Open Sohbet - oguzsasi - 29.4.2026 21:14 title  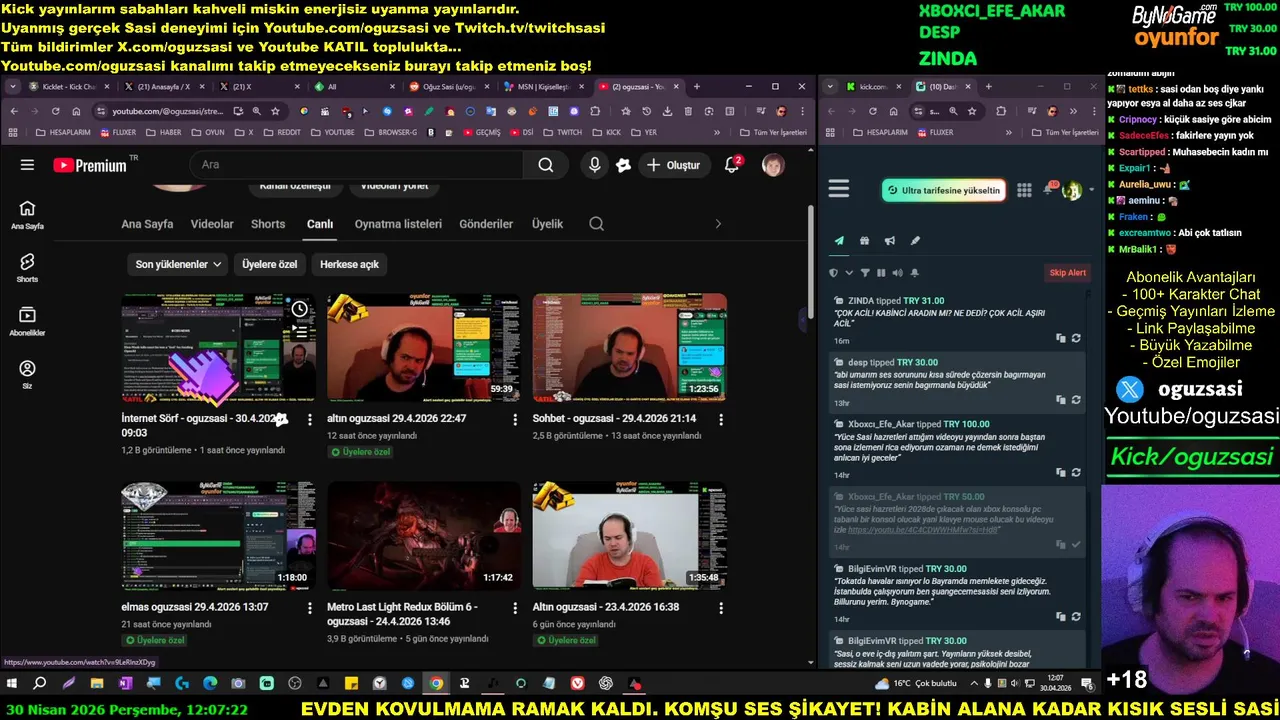tap(614, 418)
